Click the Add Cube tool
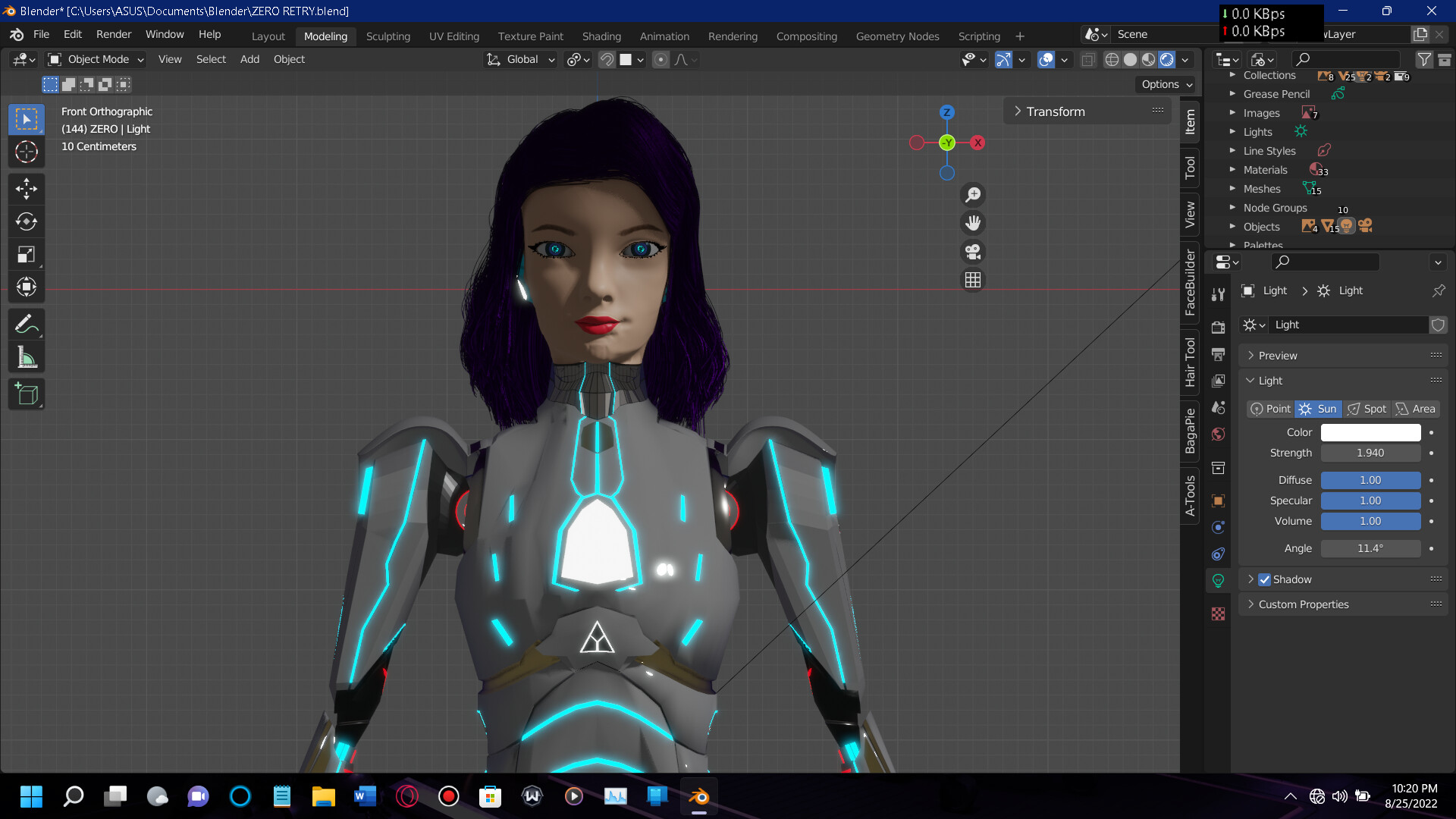This screenshot has height=819, width=1456. tap(27, 394)
